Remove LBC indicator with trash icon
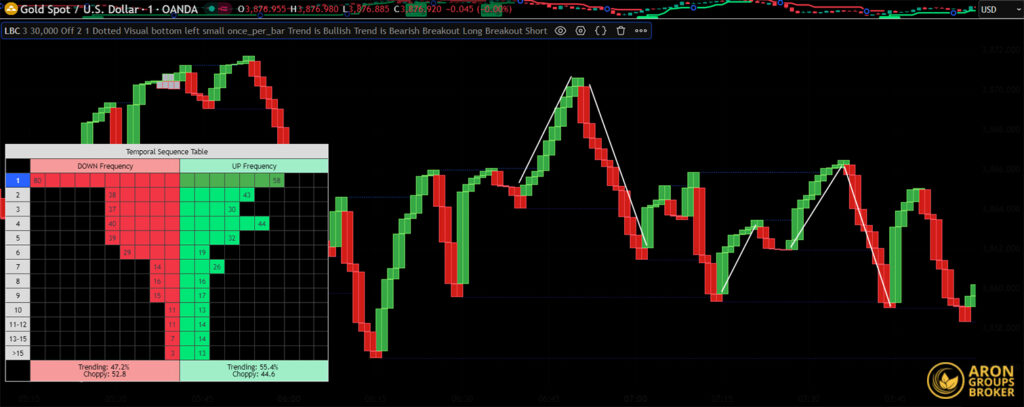The height and width of the screenshot is (407, 1024). click(620, 30)
